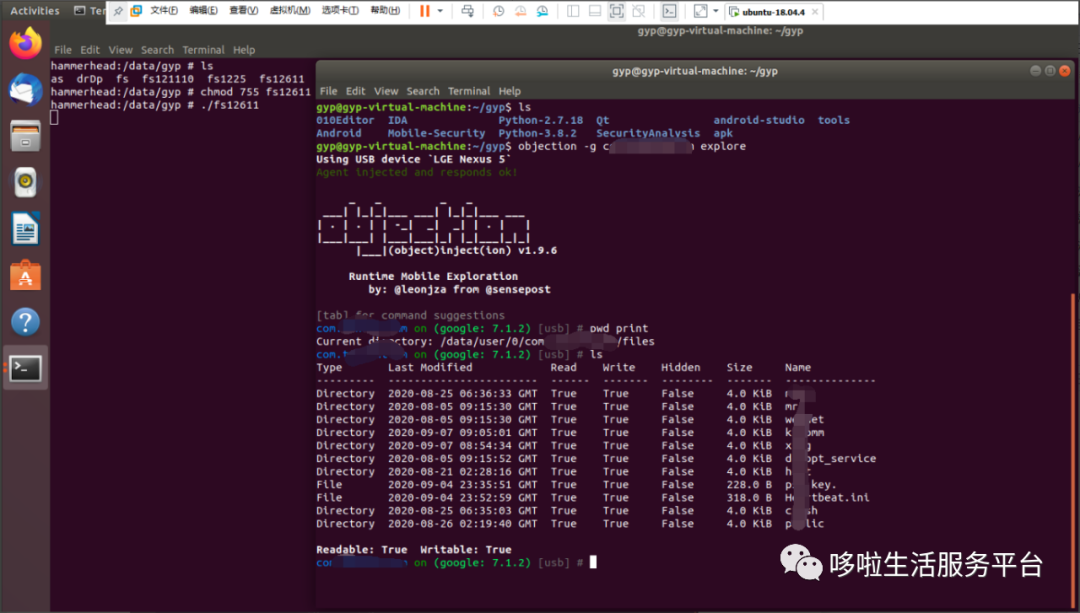Click './fs12611' command in background terminal
Image resolution: width=1080 pixels, height=613 pixels.
[x=229, y=105]
